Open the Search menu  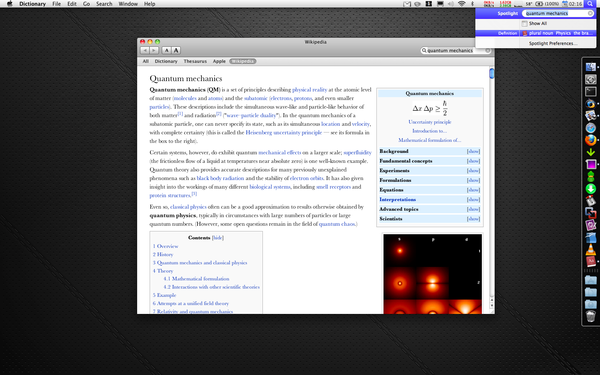click(104, 4)
